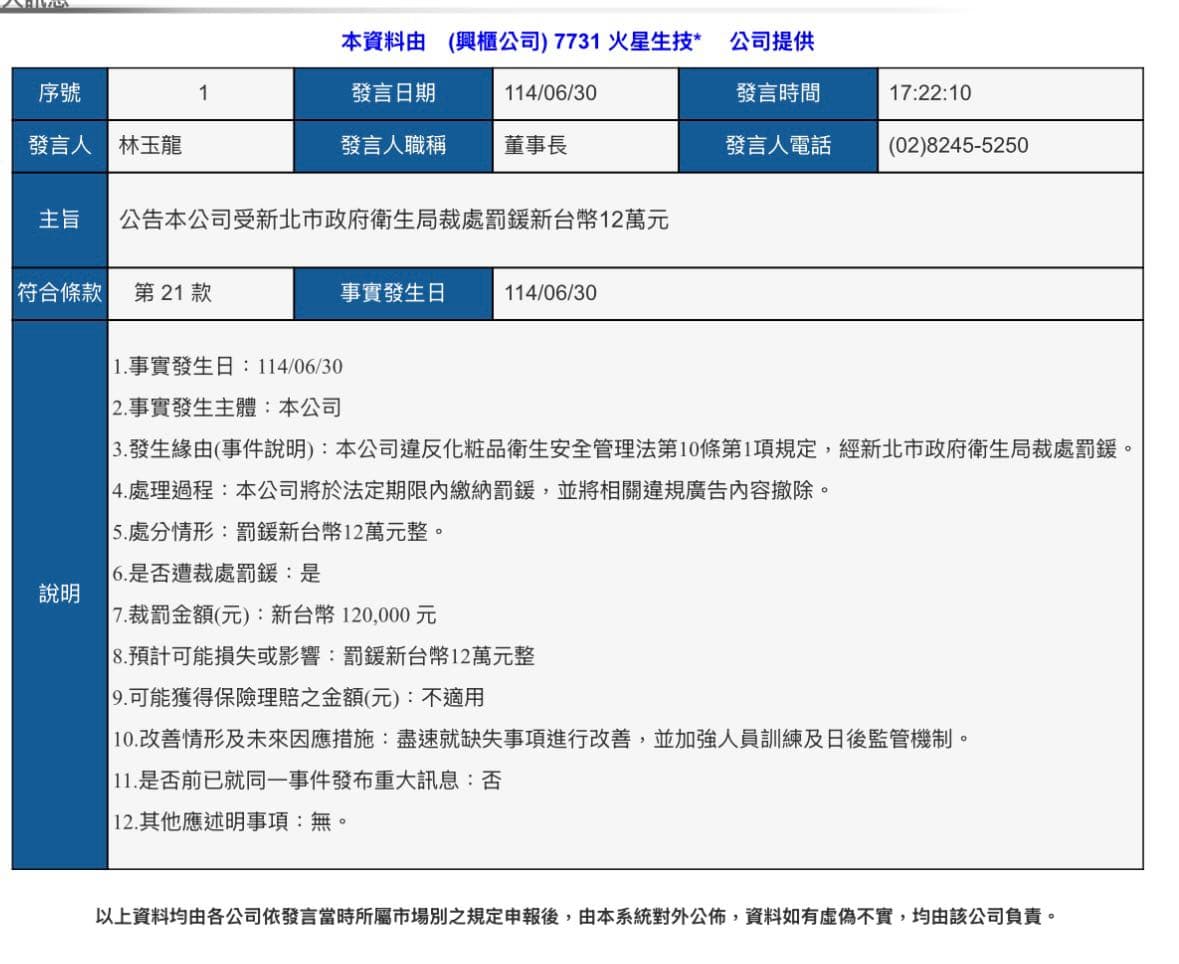This screenshot has height=964, width=1179.
Task: Click the 發言時間 header cell
Action: [778, 93]
